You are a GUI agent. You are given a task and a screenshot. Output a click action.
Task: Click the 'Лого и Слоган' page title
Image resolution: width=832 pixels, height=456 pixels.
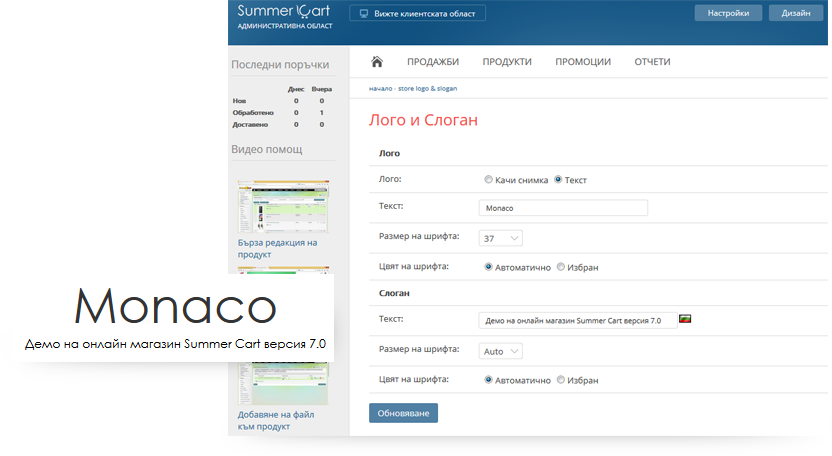(423, 120)
